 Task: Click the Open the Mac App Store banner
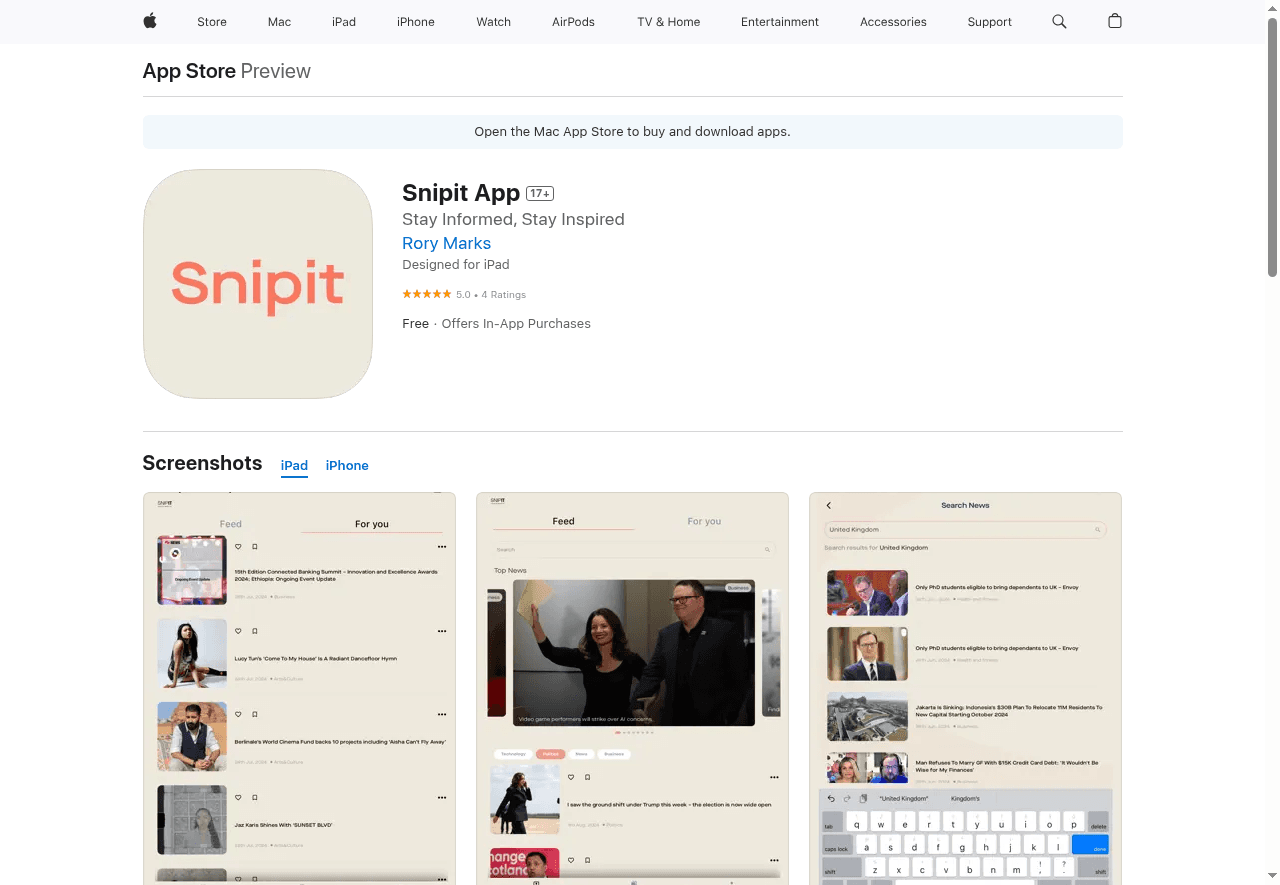[632, 131]
